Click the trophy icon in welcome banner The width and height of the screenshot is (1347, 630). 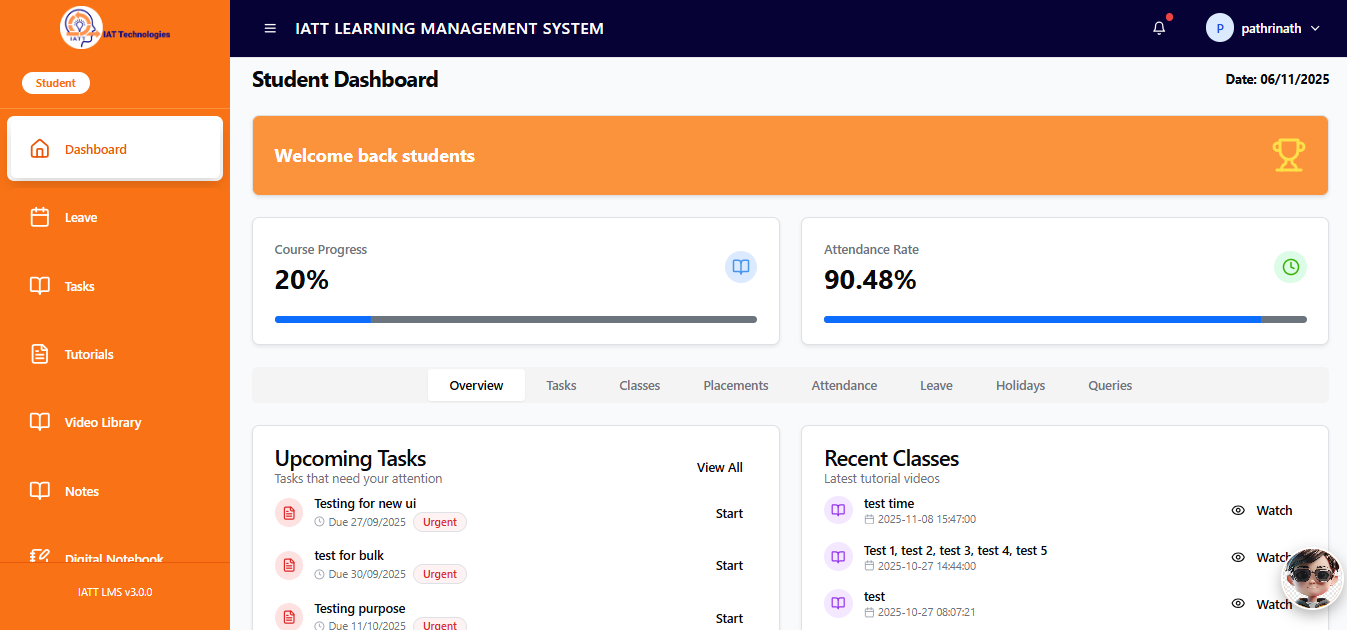tap(1288, 155)
